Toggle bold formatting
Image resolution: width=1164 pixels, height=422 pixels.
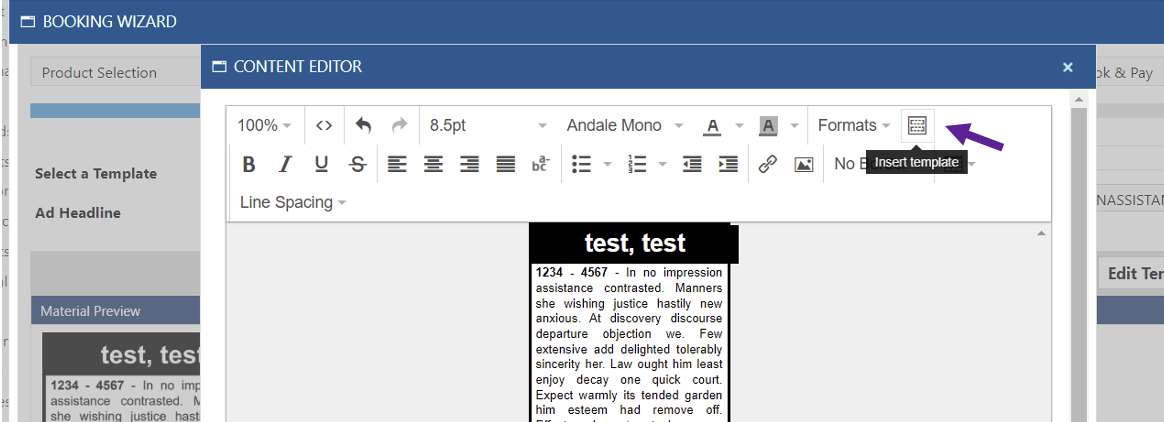tap(249, 164)
